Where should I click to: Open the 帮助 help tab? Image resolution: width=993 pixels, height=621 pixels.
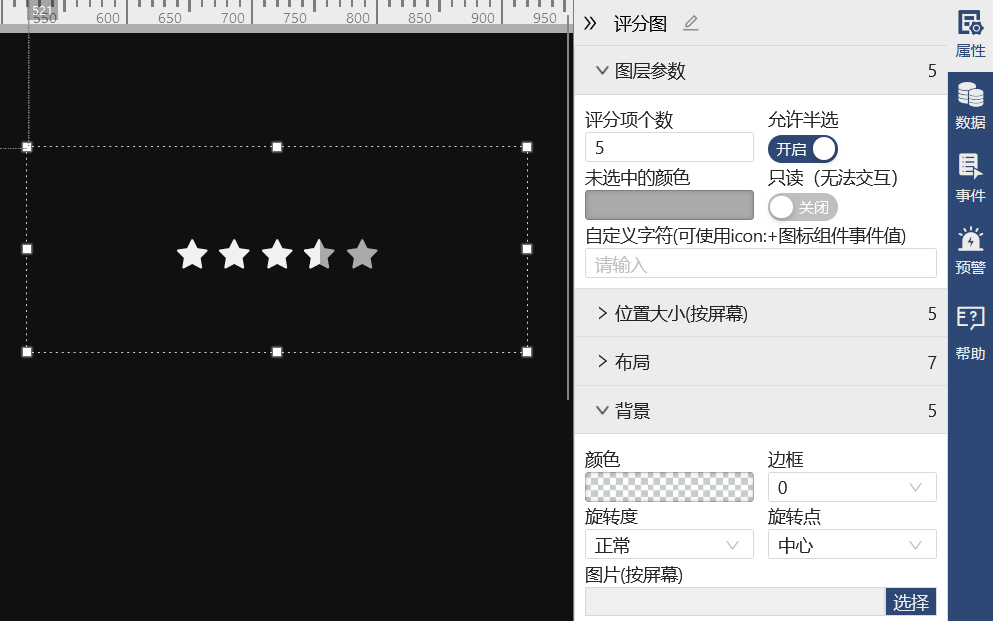click(x=970, y=333)
